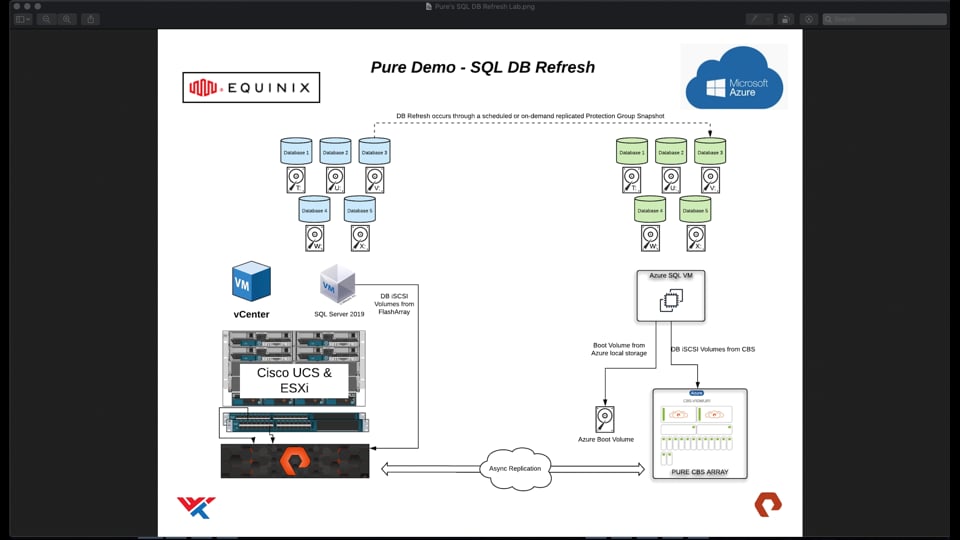Click the zoom out magnifier button
Viewport: 960px width, 540px height.
[47, 20]
